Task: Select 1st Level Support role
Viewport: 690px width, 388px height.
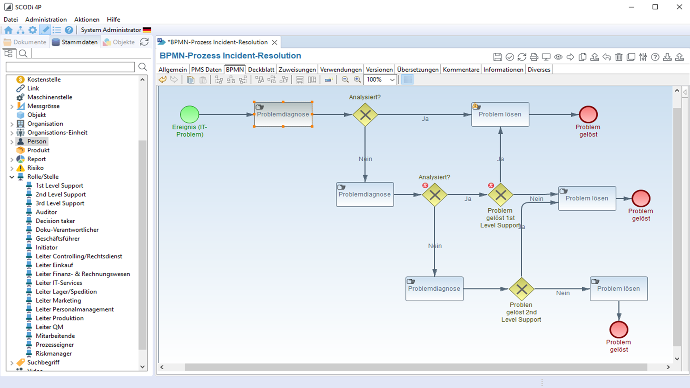Action: click(59, 186)
